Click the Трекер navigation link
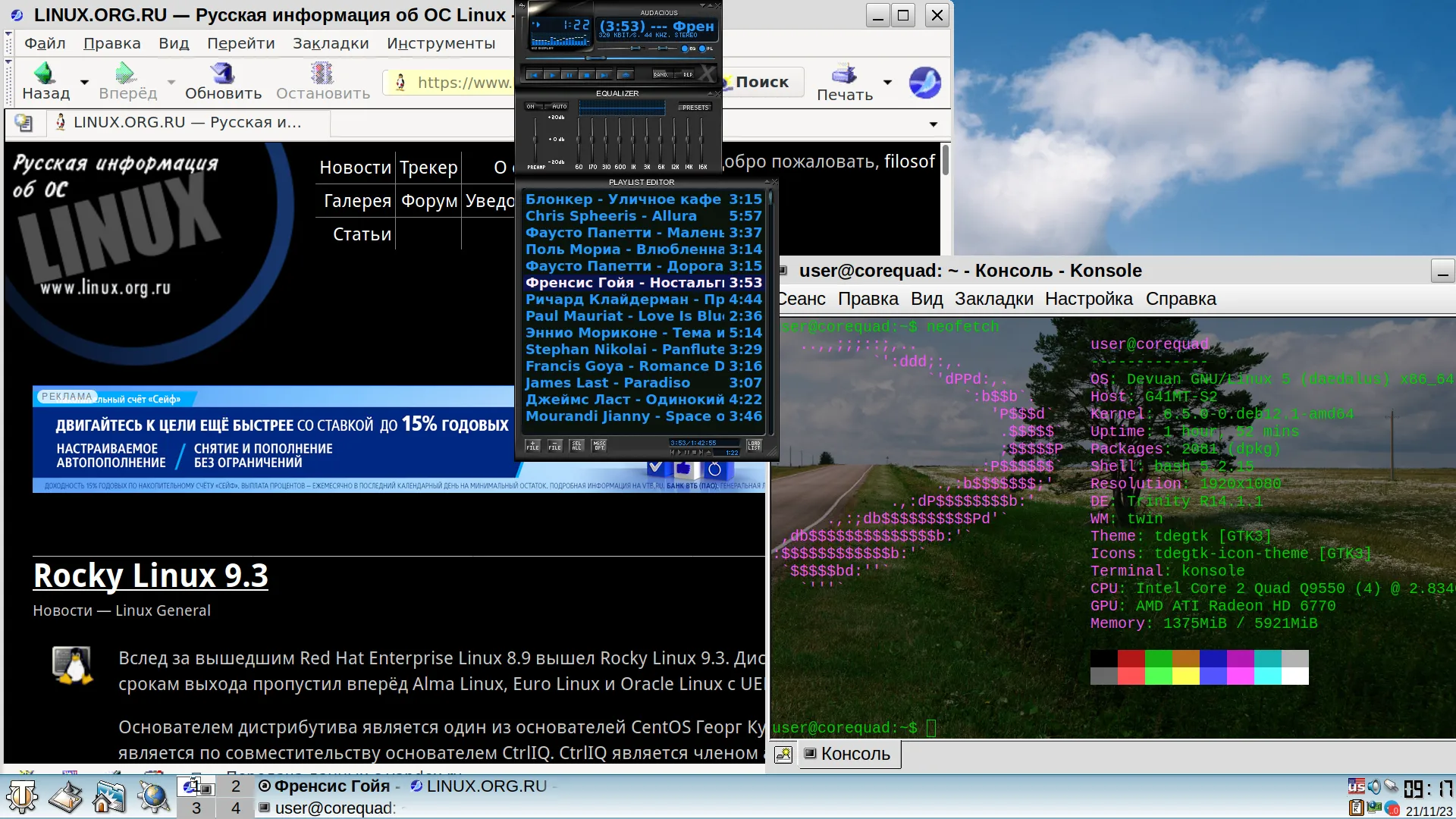Viewport: 1456px width, 819px height. click(x=428, y=168)
